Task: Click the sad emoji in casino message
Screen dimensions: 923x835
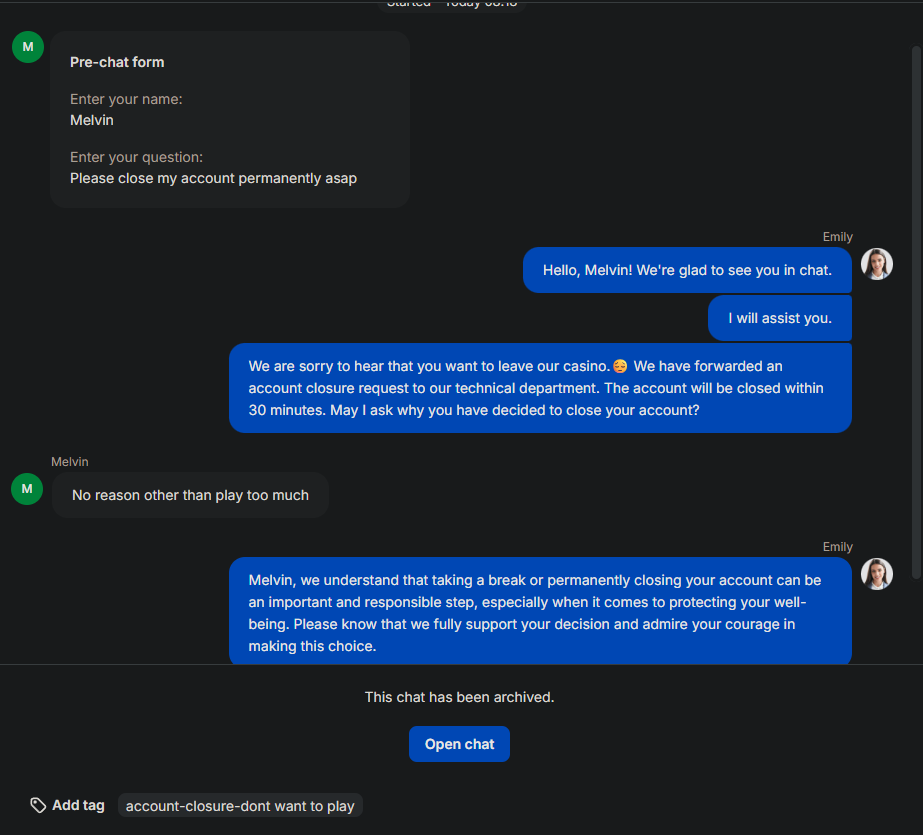Action: (x=620, y=366)
